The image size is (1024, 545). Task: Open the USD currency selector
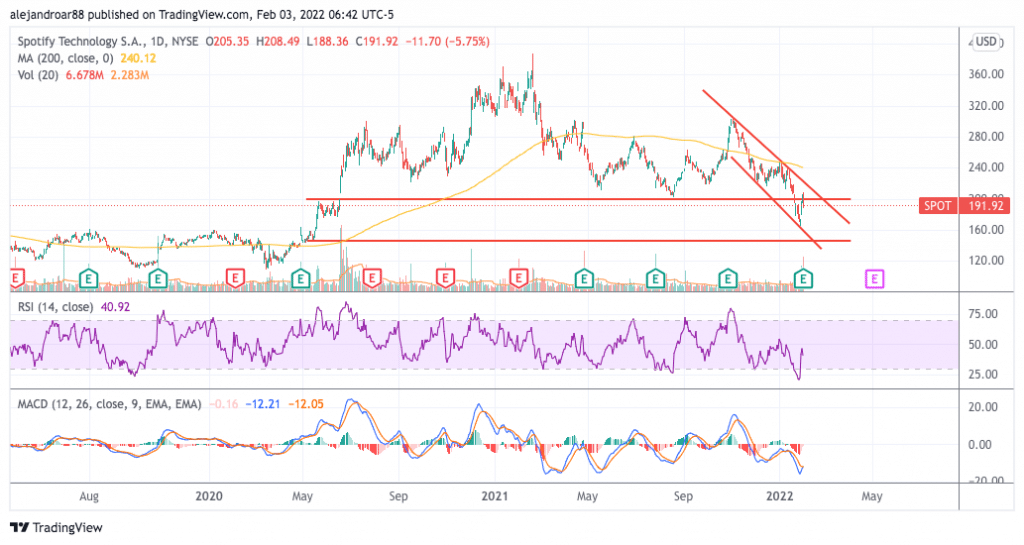(986, 42)
